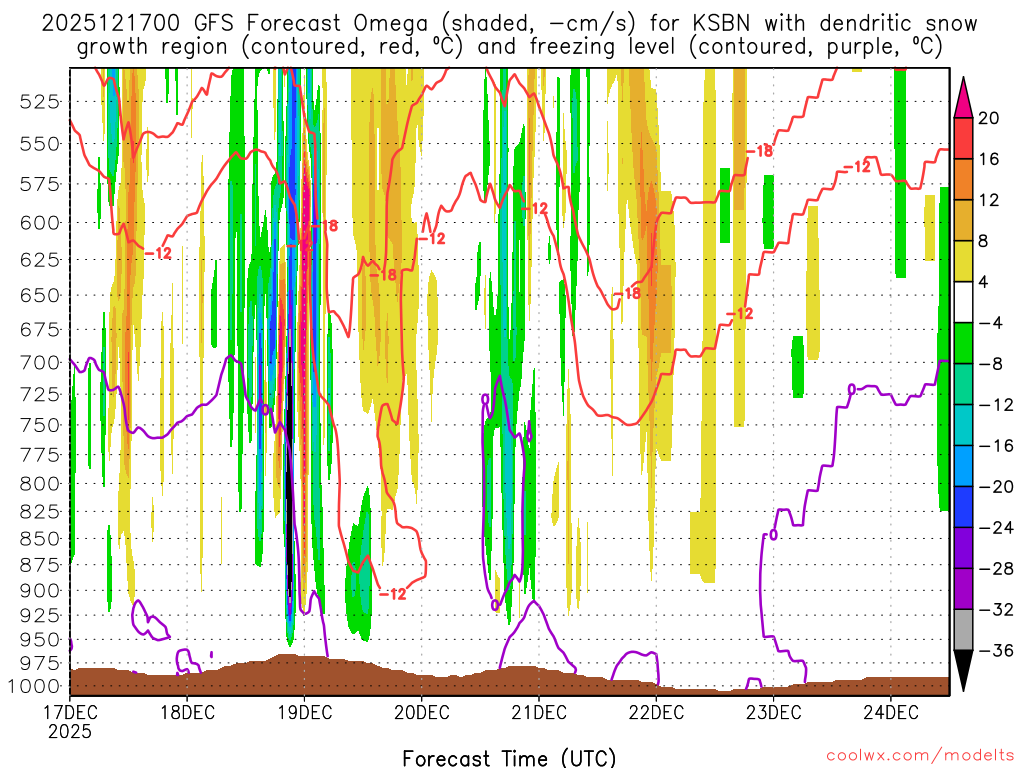Click the 925 pressure level label
Image resolution: width=1024 pixels, height=768 pixels.
tap(39, 616)
